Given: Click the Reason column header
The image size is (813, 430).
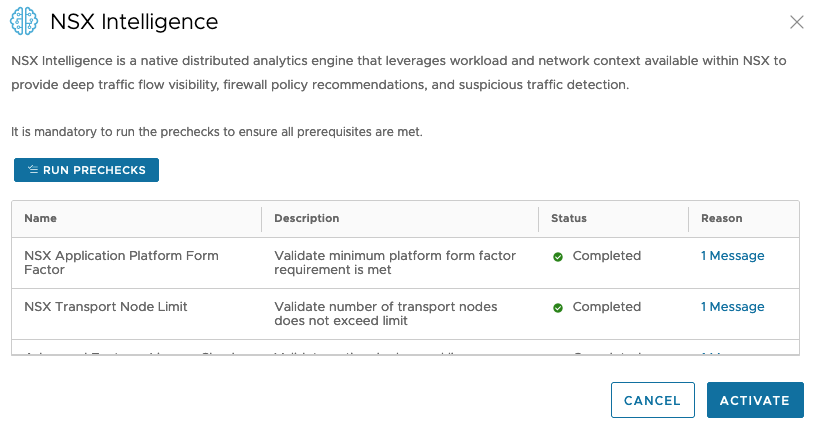Looking at the screenshot, I should pyautogui.click(x=721, y=218).
